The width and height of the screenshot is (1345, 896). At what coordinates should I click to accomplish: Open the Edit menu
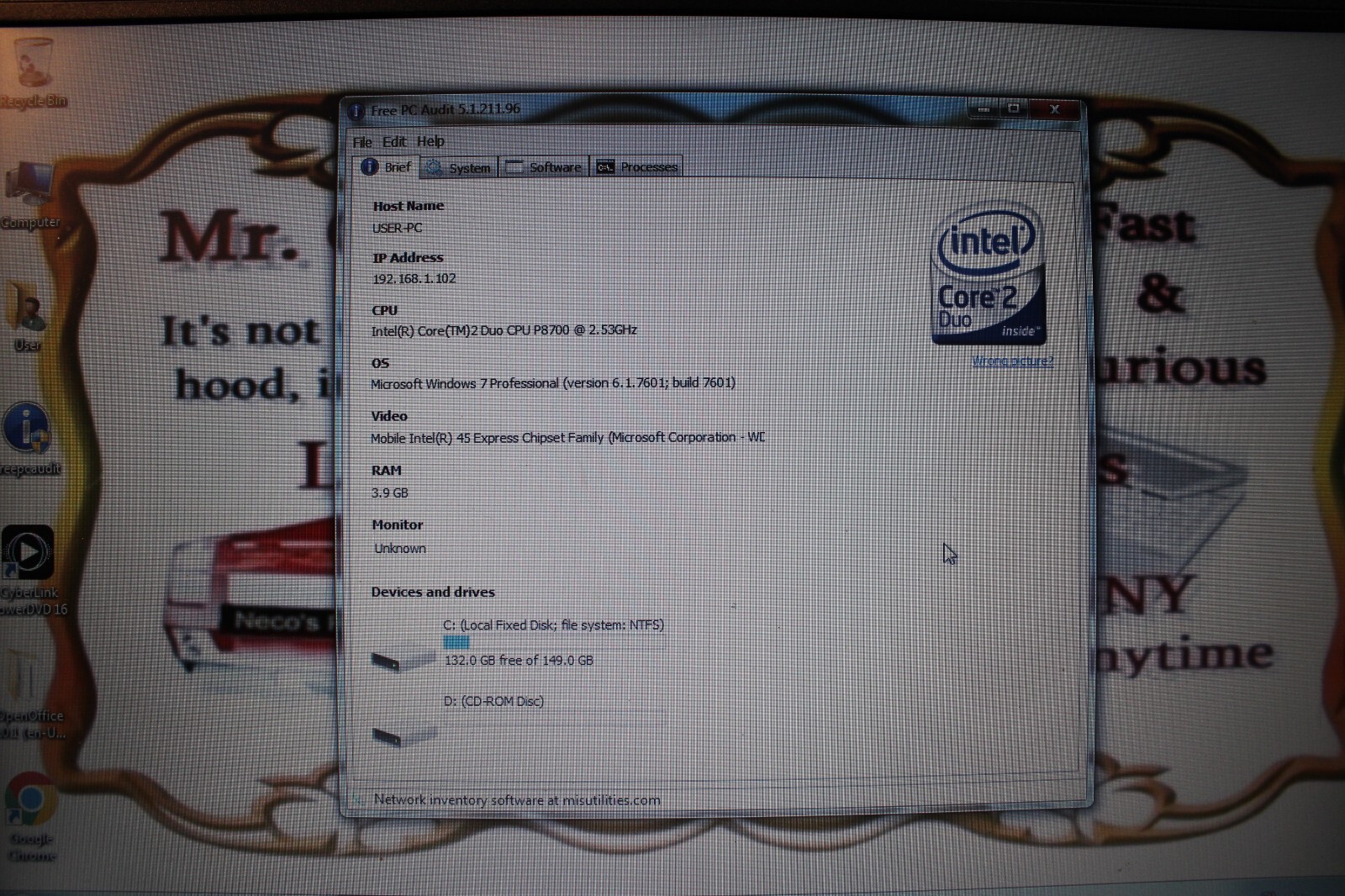click(x=394, y=142)
